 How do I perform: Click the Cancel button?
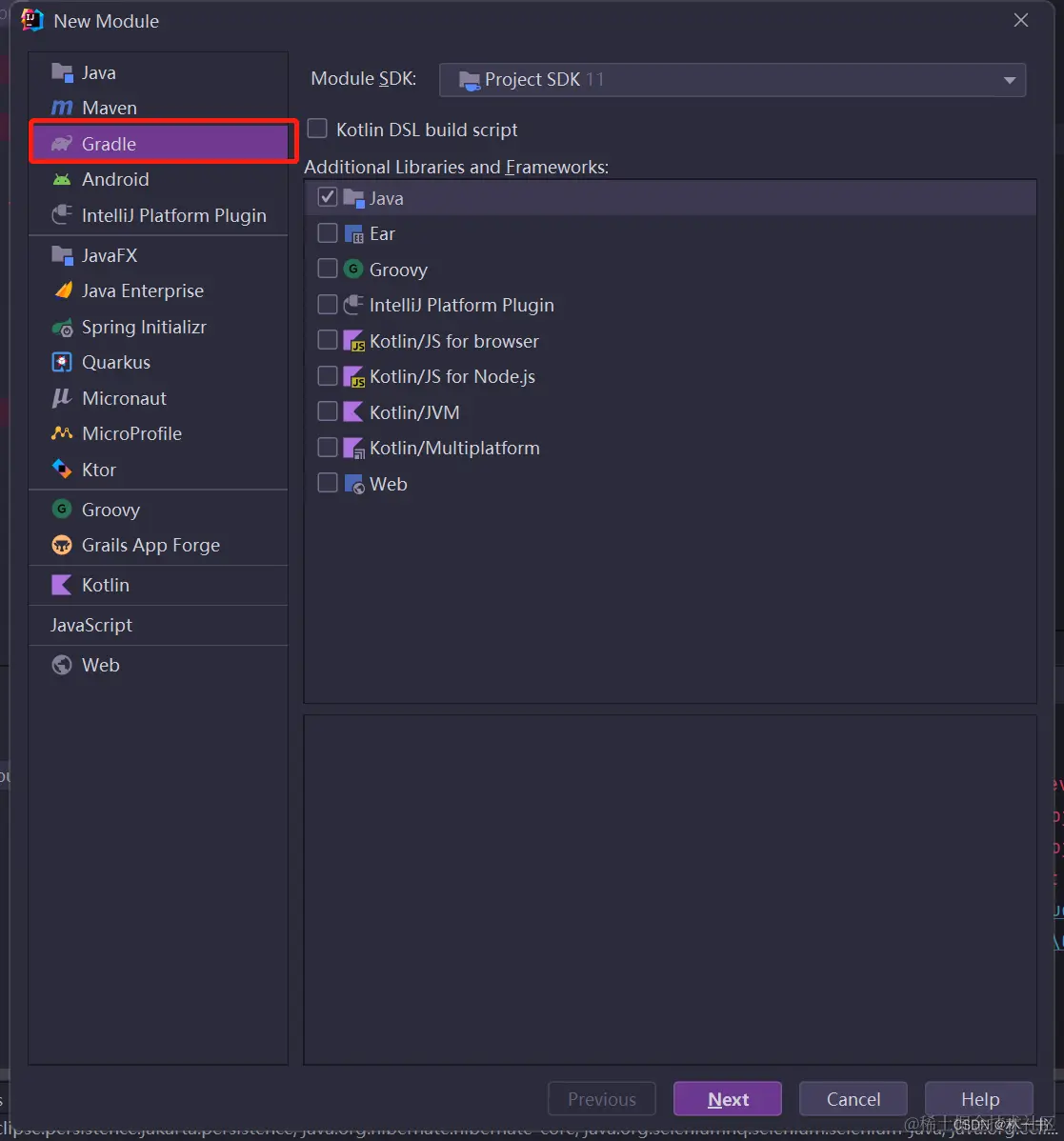[853, 1099]
